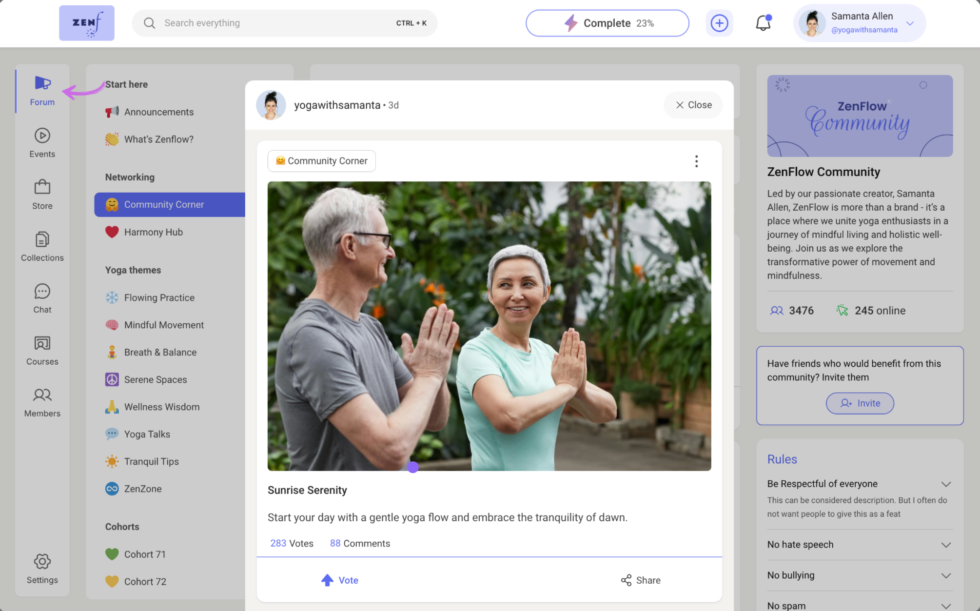Open the Courses icon in sidebar

42,344
